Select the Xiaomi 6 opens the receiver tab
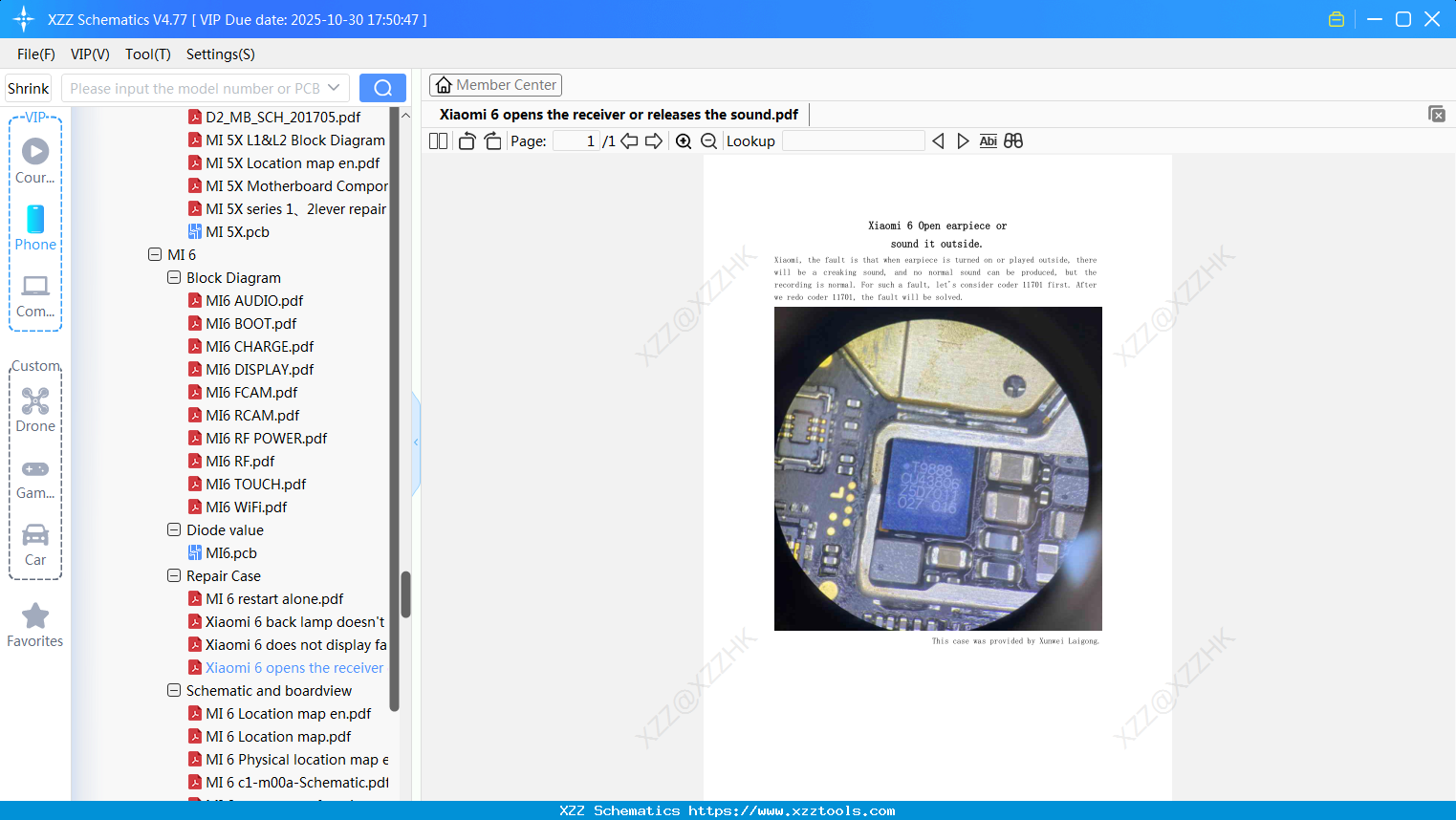Screen dimensions: 1456x820 click(x=619, y=115)
